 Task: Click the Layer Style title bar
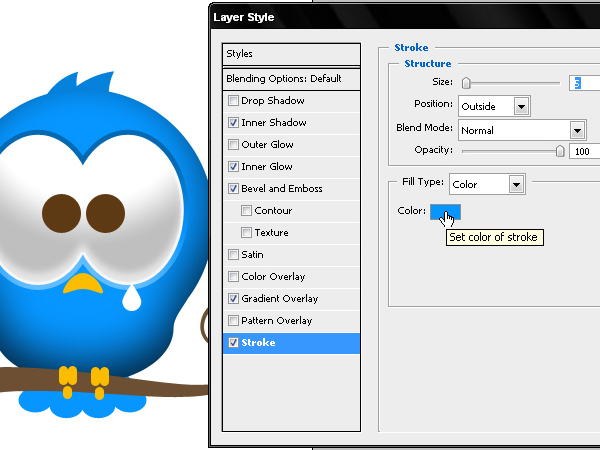406,17
